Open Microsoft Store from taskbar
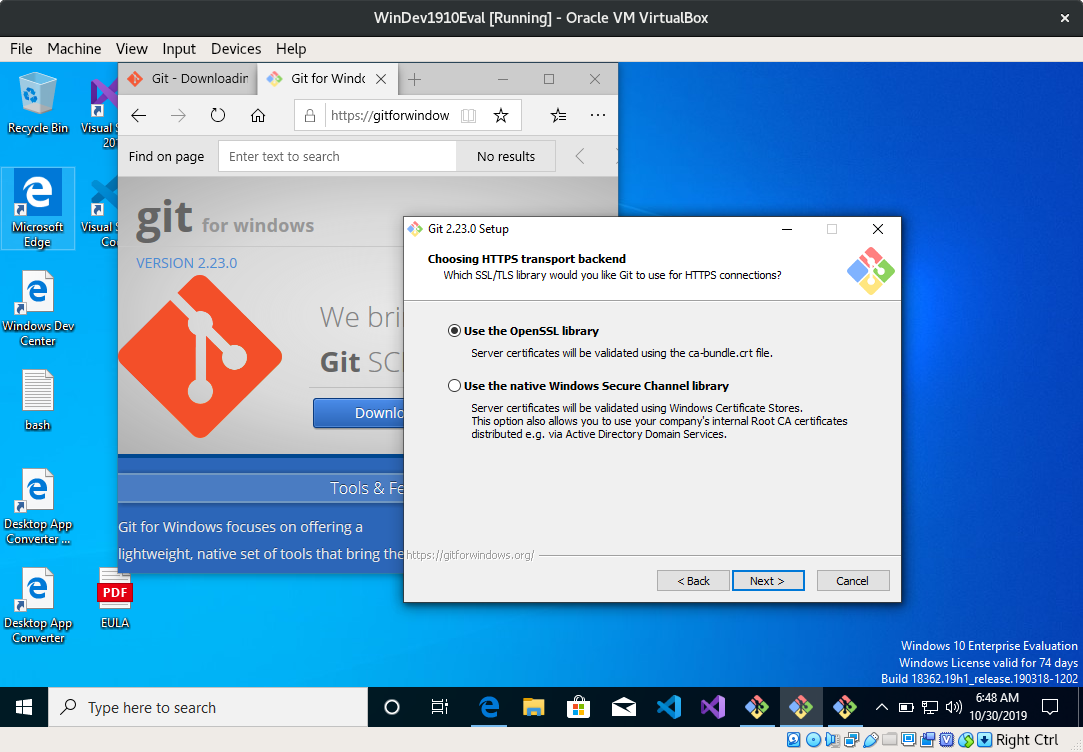Screen dimensions: 1083x752 (578, 707)
